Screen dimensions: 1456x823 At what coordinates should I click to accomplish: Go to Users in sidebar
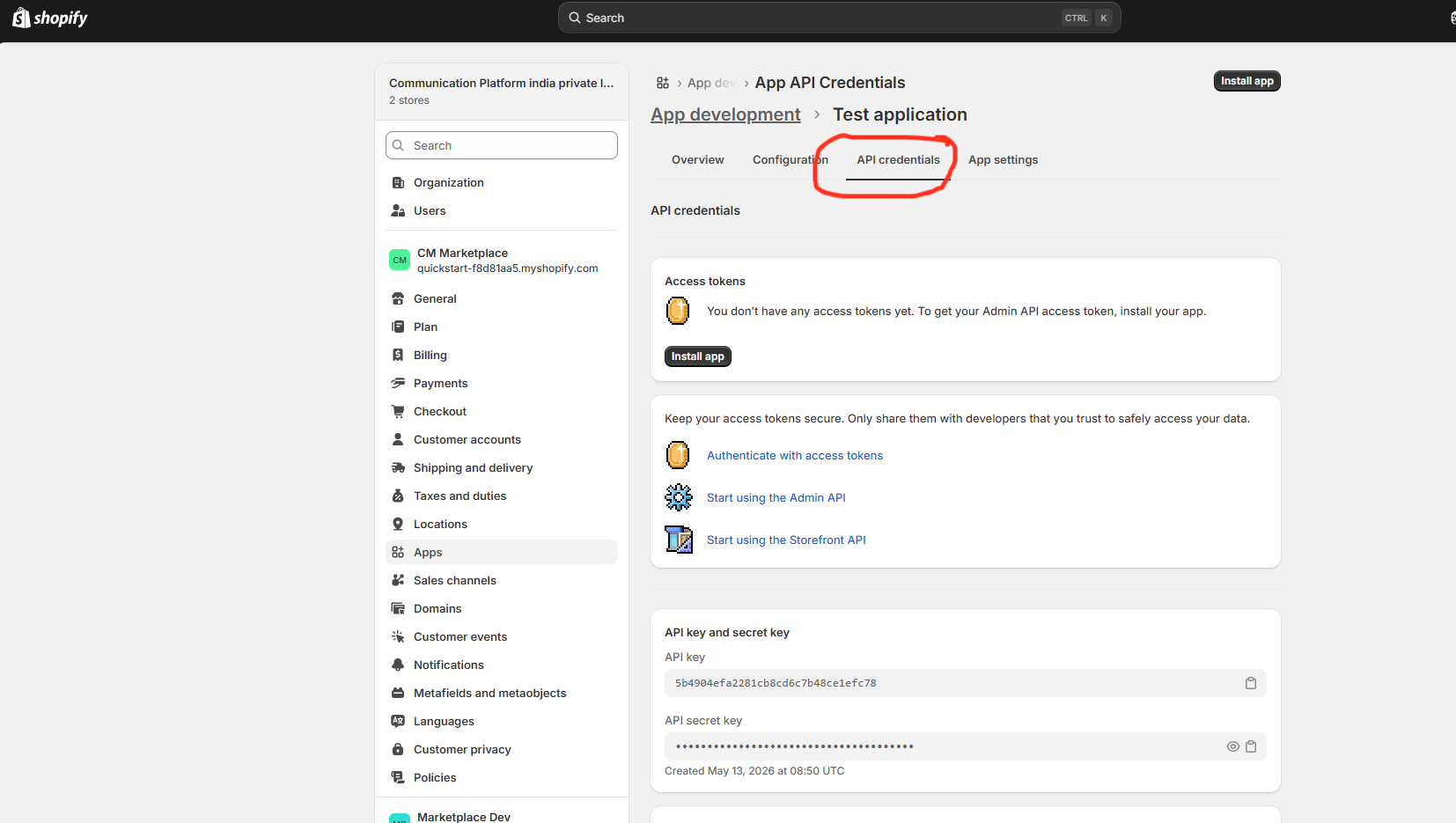(x=502, y=210)
